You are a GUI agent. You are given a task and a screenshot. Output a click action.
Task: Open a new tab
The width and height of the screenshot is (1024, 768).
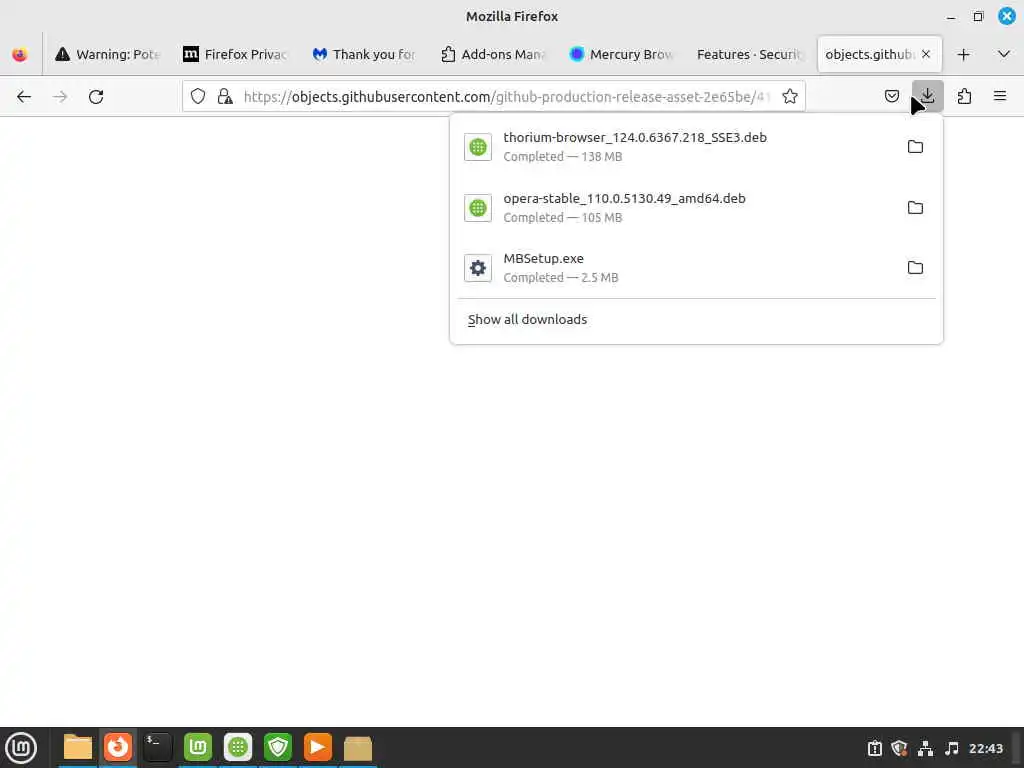(x=963, y=54)
